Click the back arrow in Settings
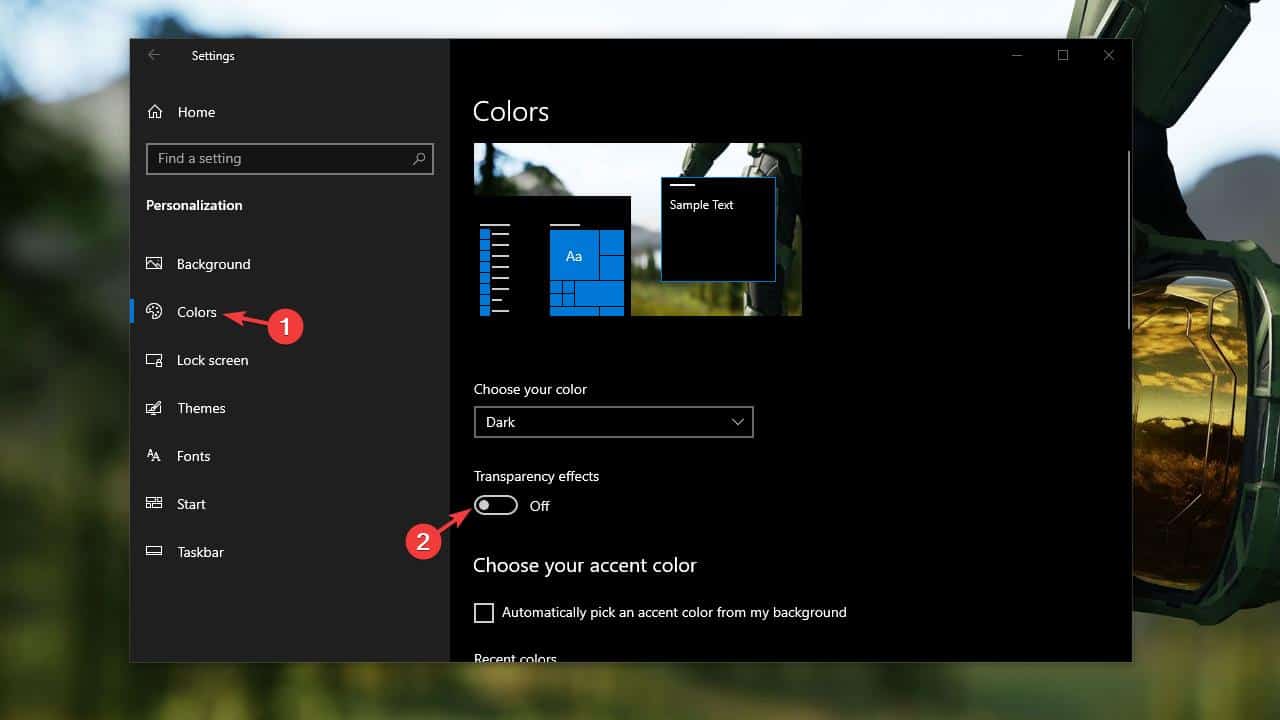The height and width of the screenshot is (720, 1280). pos(152,56)
